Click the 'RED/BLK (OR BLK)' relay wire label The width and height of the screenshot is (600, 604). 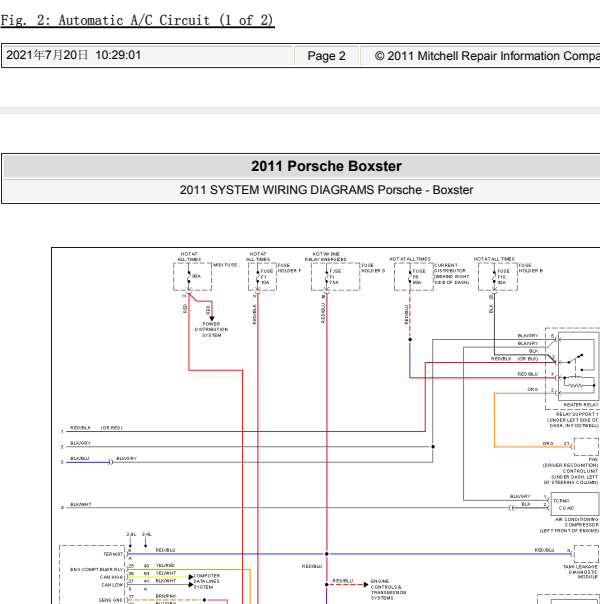(x=514, y=359)
